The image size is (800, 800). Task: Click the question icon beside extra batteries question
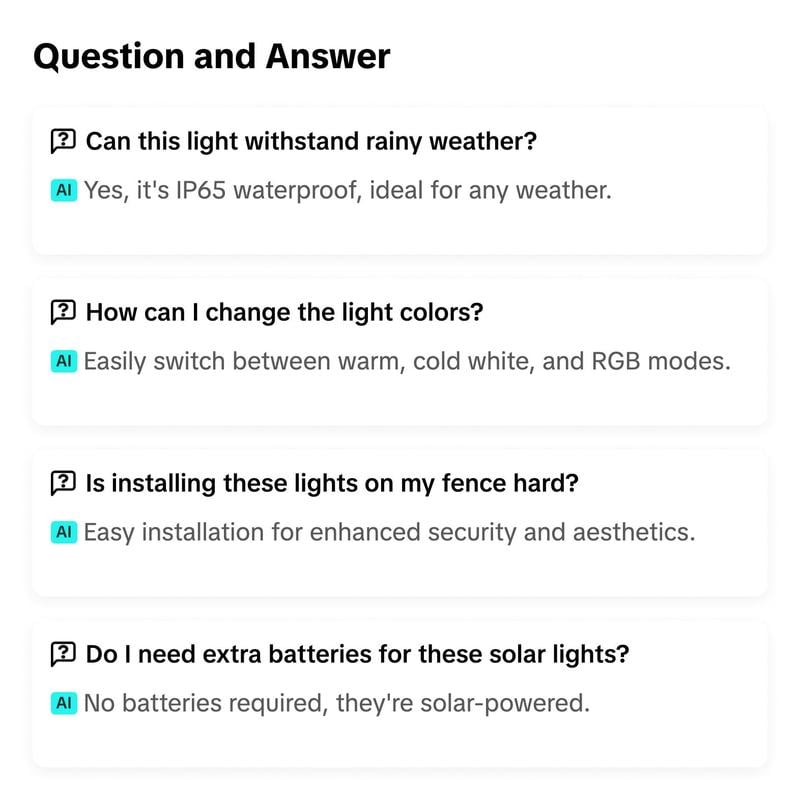[x=62, y=655]
